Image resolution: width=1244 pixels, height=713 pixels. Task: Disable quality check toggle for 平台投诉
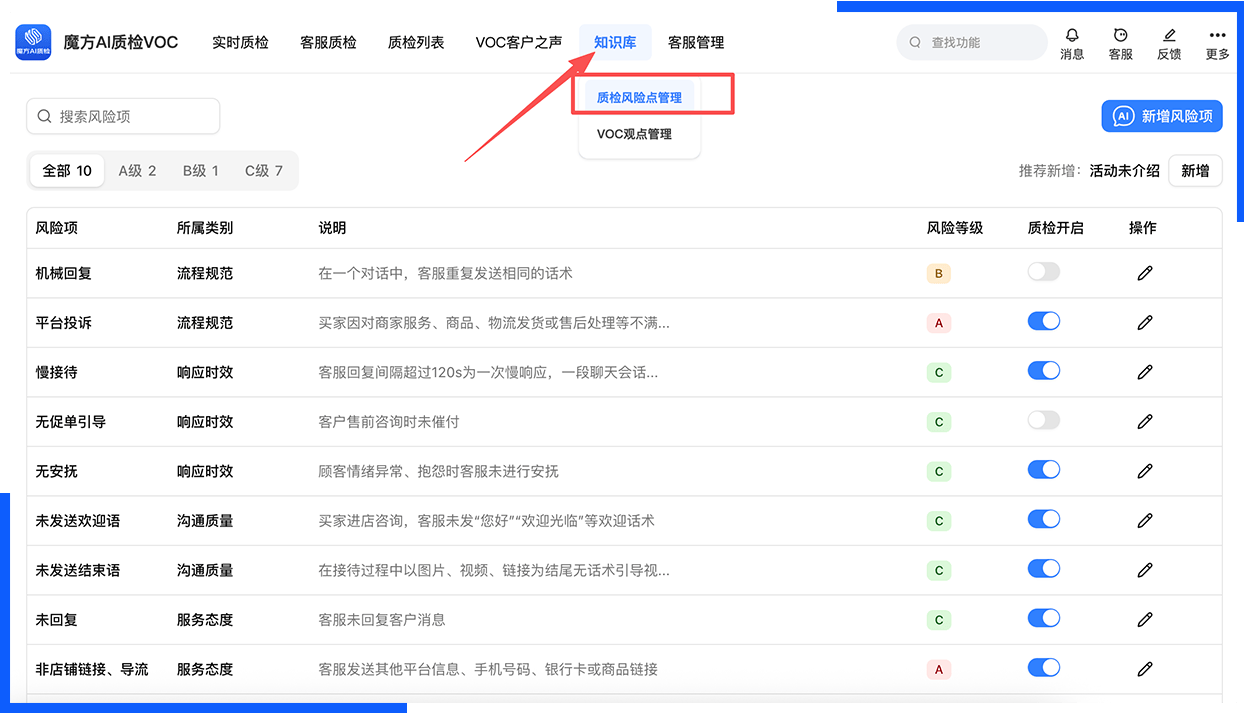[1043, 321]
